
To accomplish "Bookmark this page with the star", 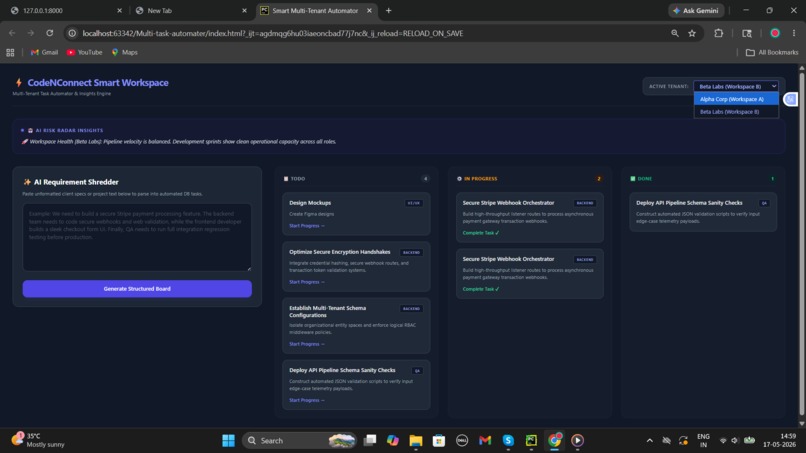I will point(692,33).
